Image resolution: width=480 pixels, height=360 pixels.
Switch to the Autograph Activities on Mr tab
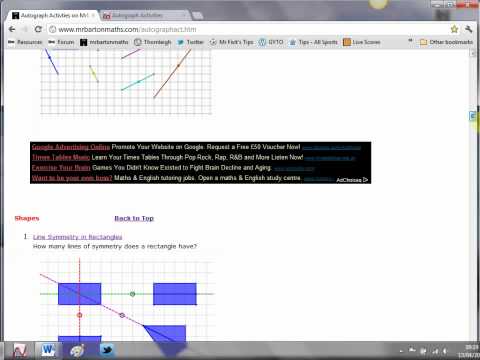(x=53, y=15)
